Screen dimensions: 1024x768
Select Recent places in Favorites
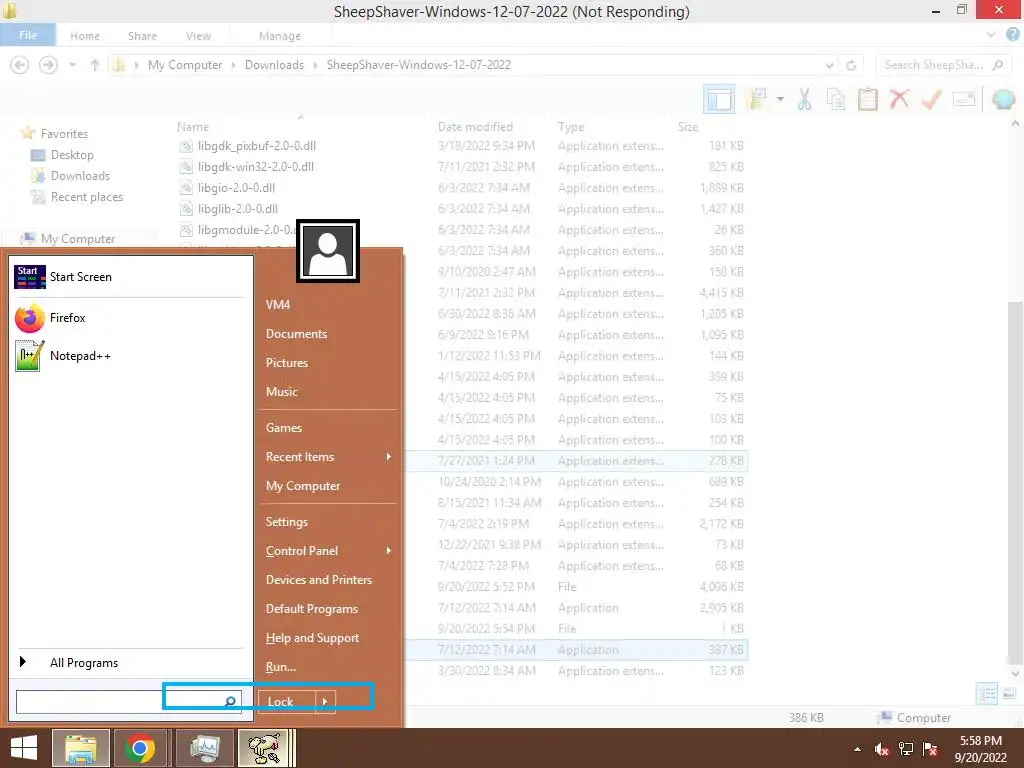click(87, 197)
